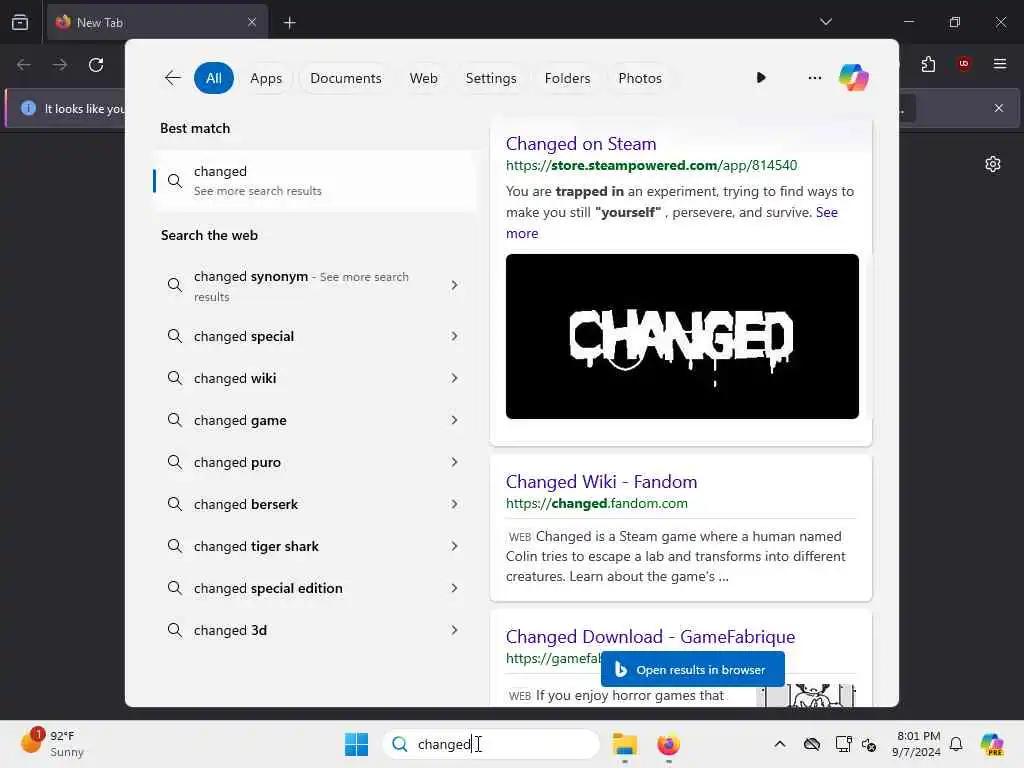The width and height of the screenshot is (1024, 768).
Task: Switch to Folders filter
Action: click(x=568, y=78)
